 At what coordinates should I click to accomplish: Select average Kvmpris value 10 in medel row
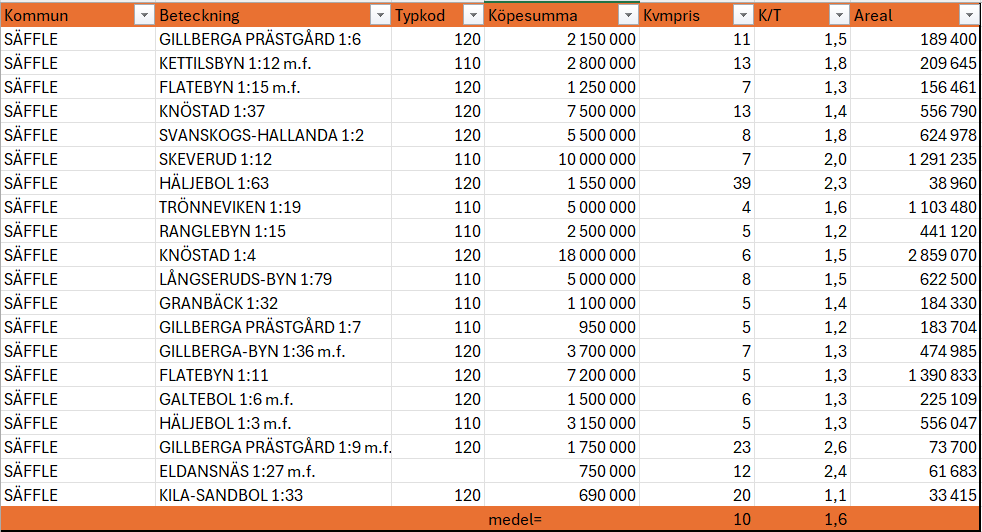point(696,519)
